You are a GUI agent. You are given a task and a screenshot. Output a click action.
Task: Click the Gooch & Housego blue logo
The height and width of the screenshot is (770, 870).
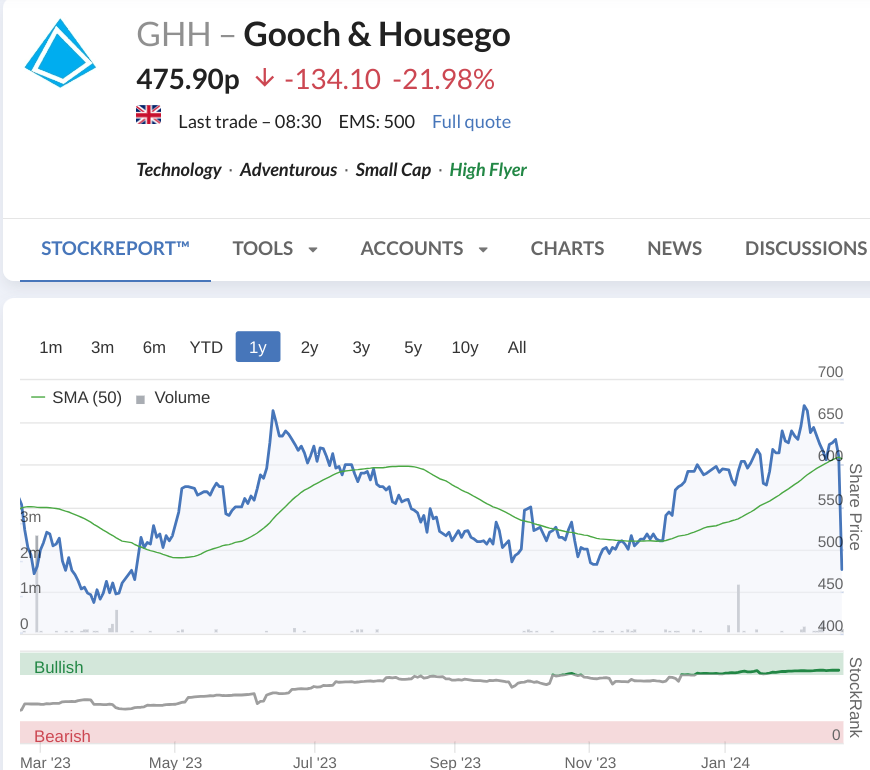click(x=60, y=53)
